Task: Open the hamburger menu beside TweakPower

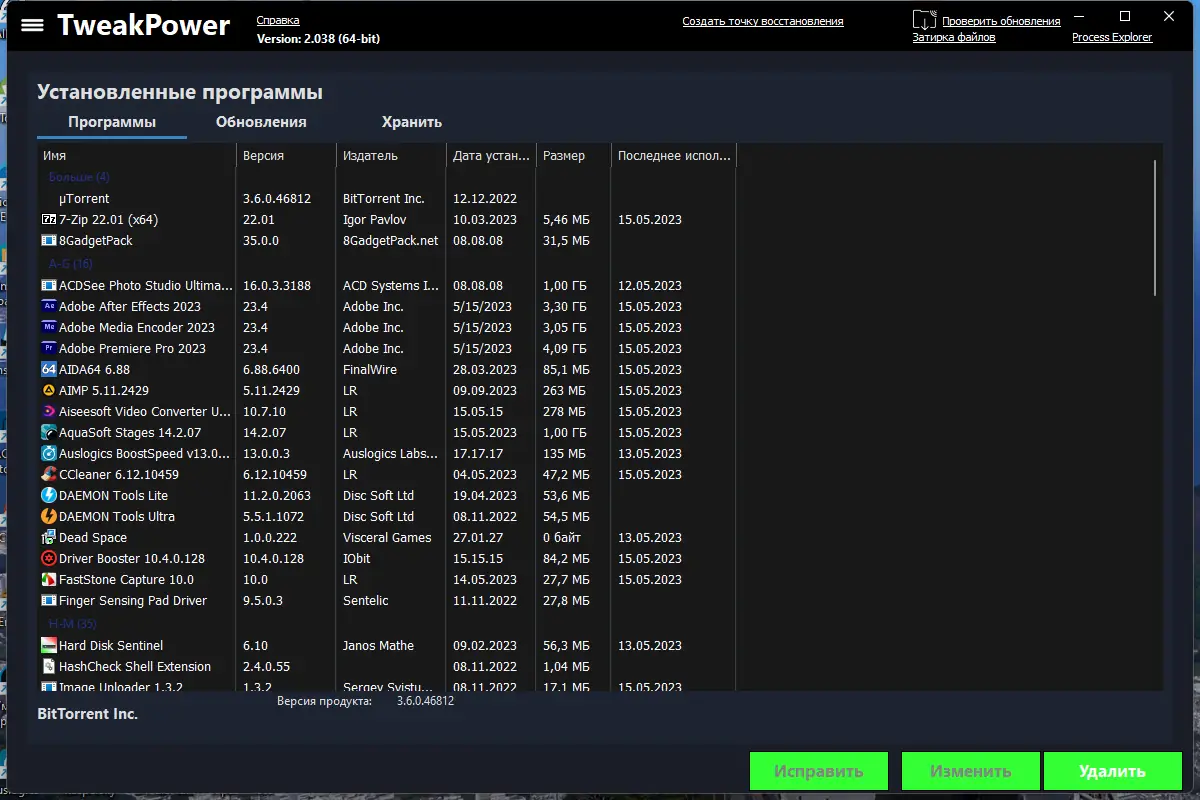Action: click(32, 25)
